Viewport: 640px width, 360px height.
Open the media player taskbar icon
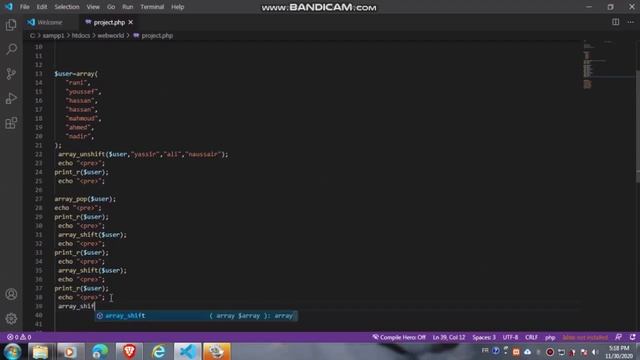click(69, 351)
